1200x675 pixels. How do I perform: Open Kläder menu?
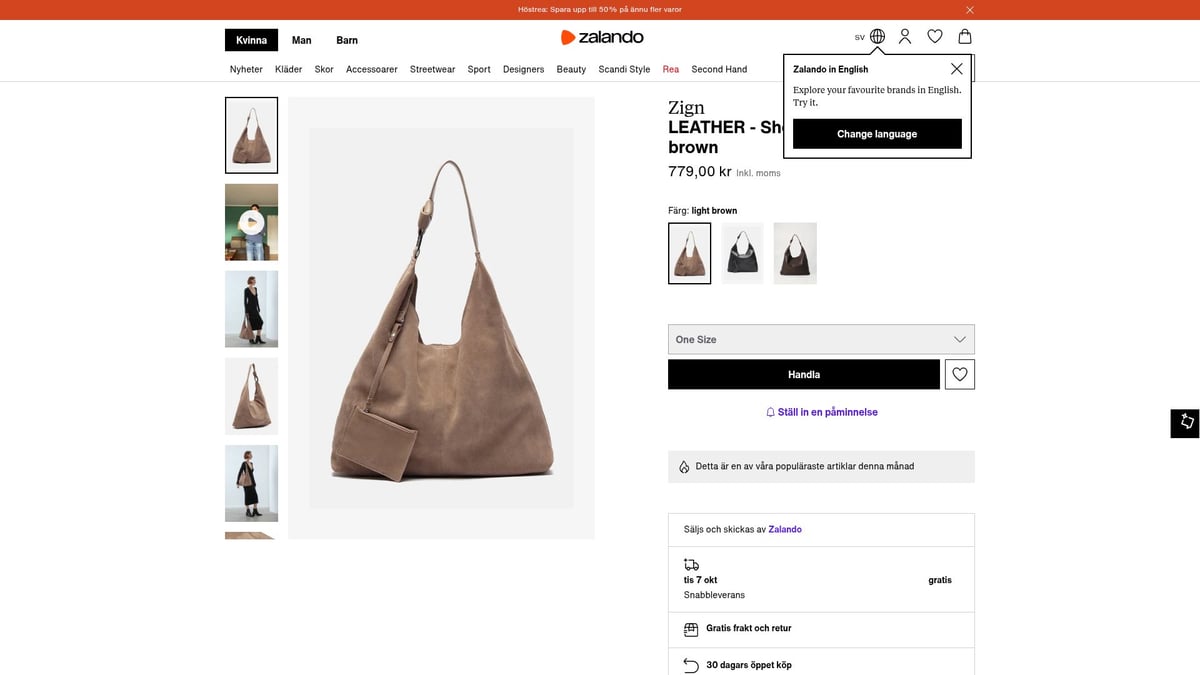coord(289,69)
